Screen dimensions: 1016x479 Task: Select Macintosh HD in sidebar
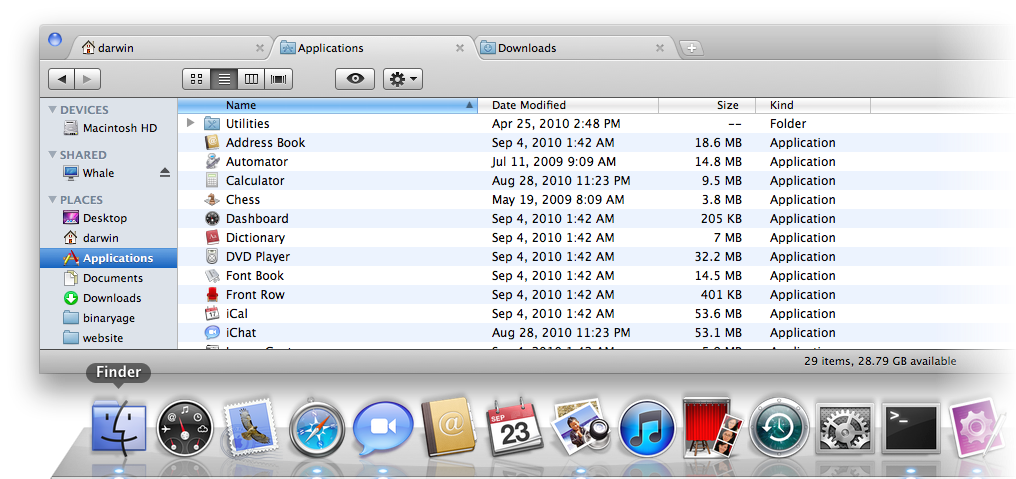coord(109,128)
